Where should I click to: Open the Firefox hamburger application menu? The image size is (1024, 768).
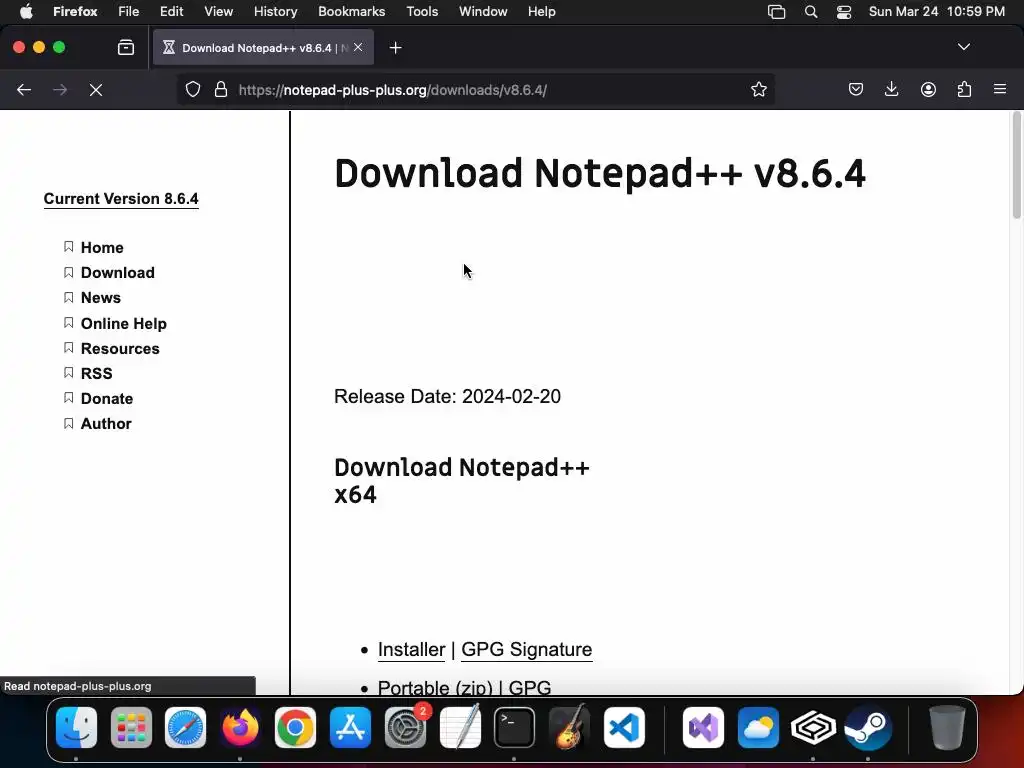(1000, 89)
